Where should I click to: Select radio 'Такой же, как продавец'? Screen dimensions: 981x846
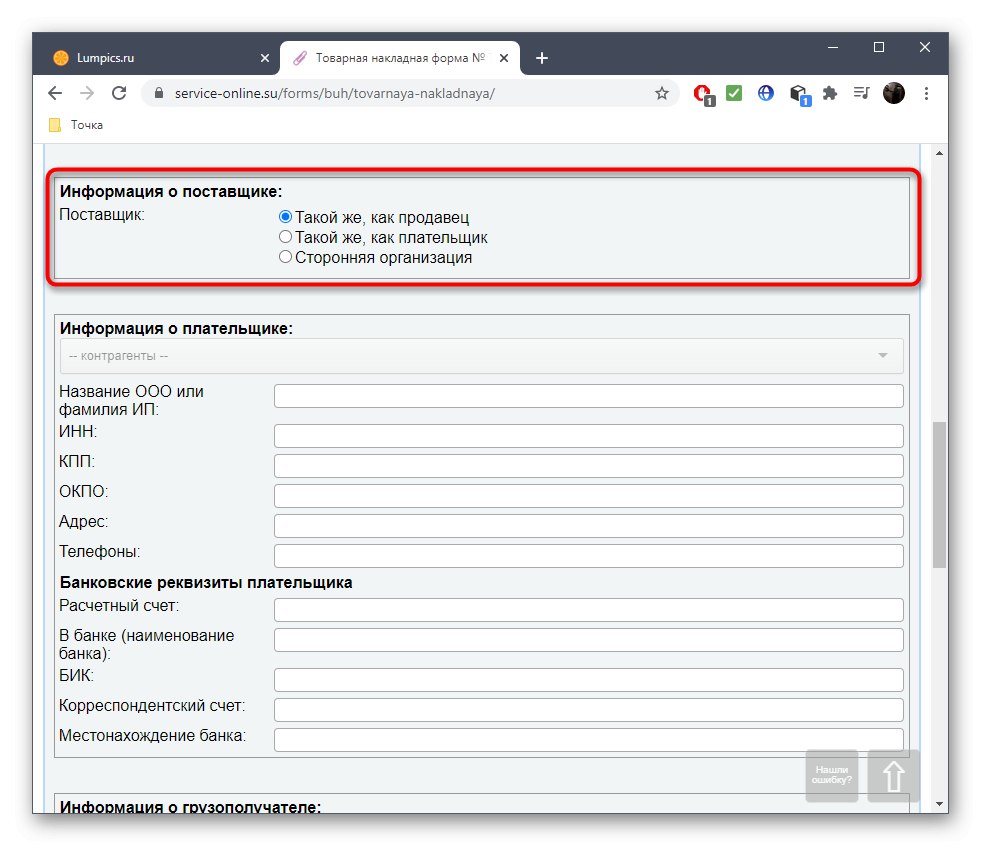pyautogui.click(x=285, y=216)
